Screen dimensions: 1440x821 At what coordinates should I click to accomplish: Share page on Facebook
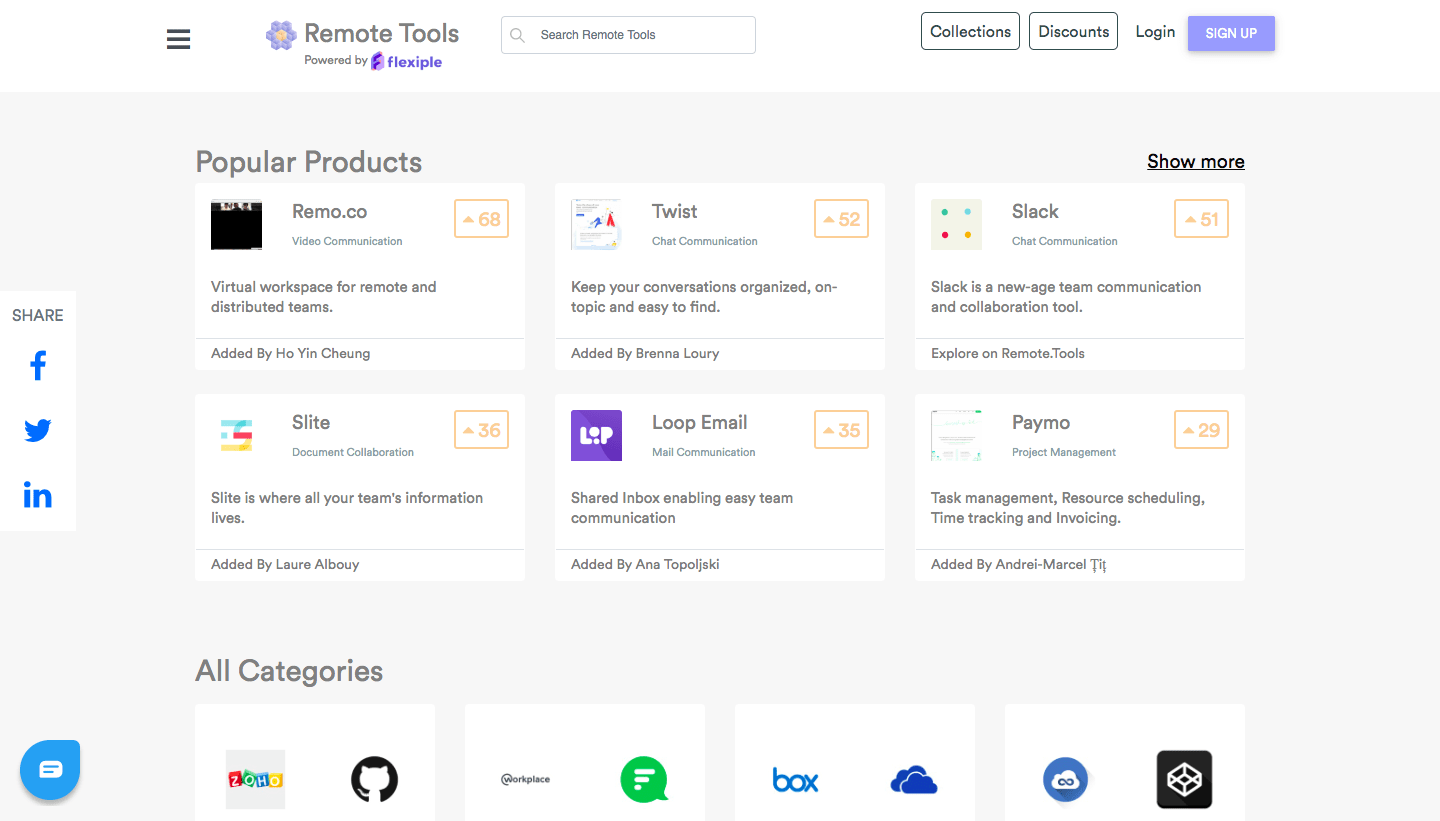(38, 366)
